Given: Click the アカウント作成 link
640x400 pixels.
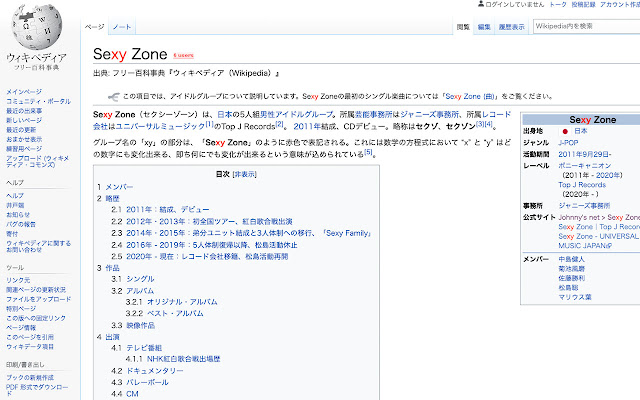Looking at the screenshot, I should pos(620,4).
